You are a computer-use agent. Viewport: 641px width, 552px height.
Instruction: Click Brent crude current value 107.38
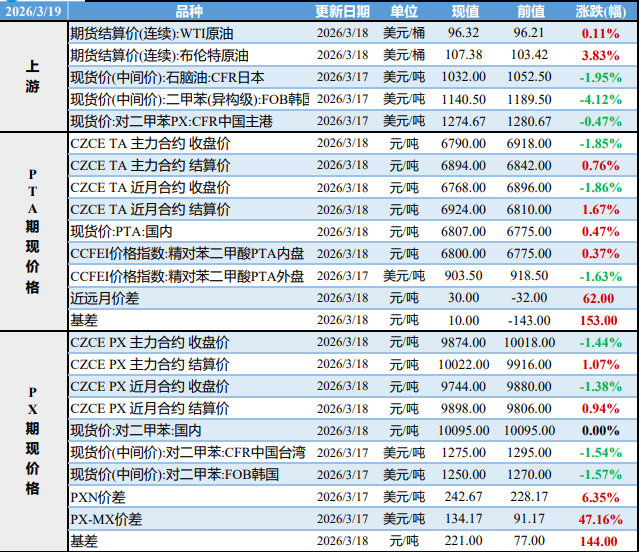pos(463,55)
